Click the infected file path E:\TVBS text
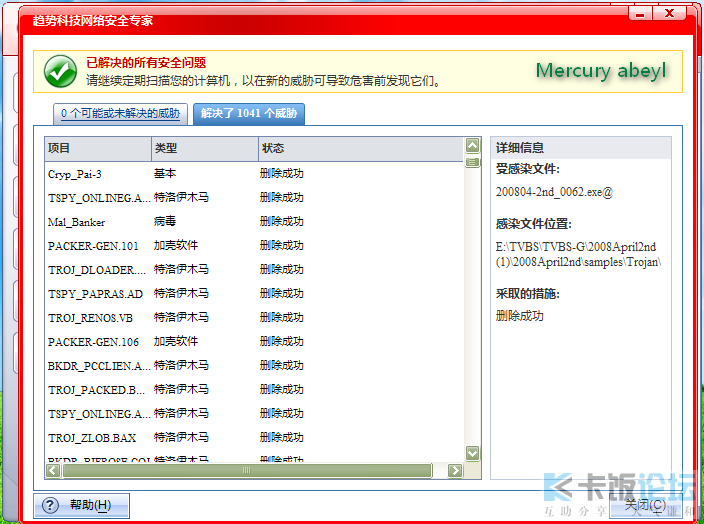 coord(578,255)
